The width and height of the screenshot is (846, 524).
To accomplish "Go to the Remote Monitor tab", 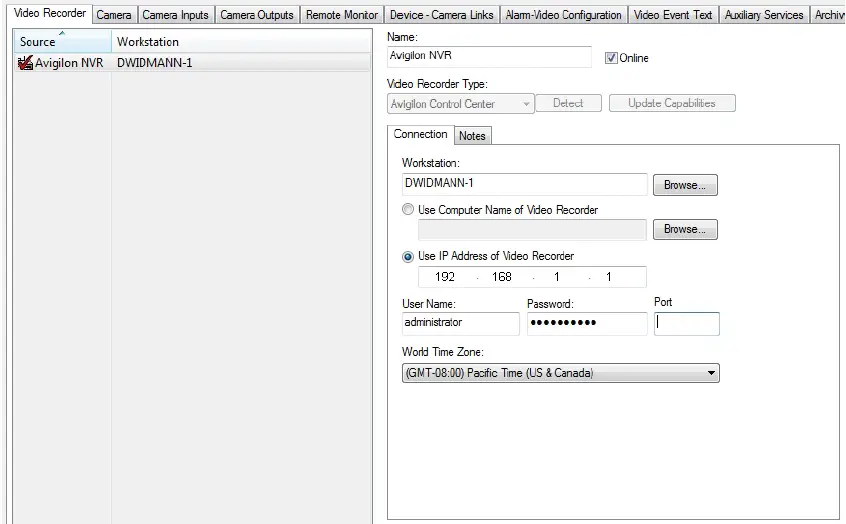I will coord(342,15).
